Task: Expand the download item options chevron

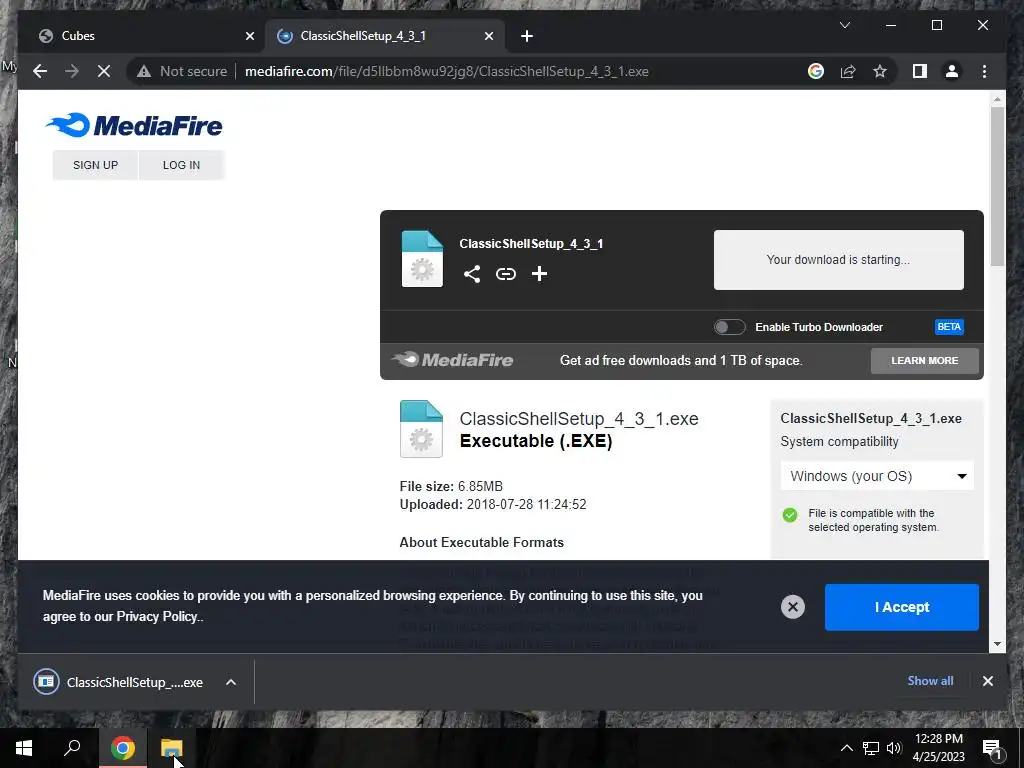Action: 231,682
